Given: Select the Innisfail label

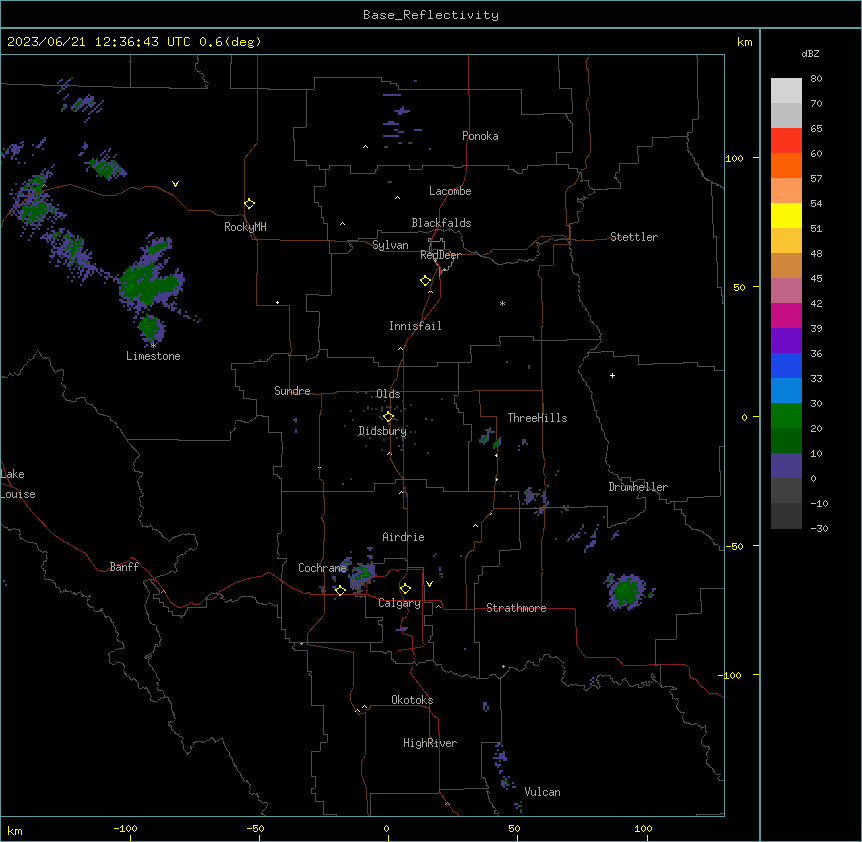Looking at the screenshot, I should click(x=415, y=326).
